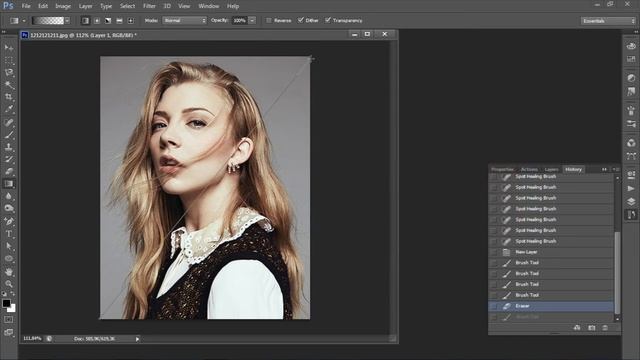Select the Spot Healing Brush tool in toolbox
640x360 pixels.
[9, 122]
